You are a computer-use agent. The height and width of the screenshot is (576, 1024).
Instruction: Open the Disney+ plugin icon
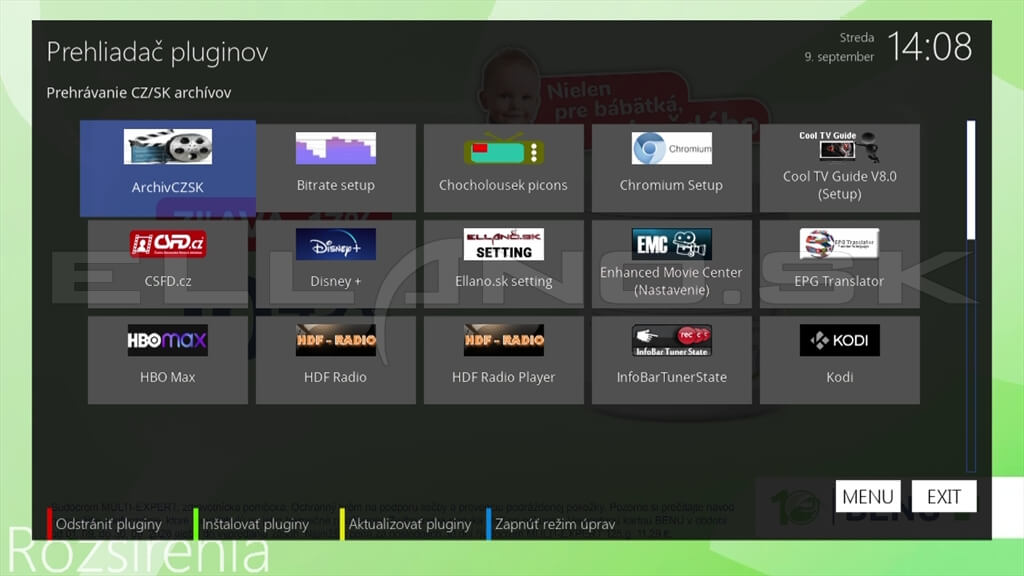pyautogui.click(x=336, y=244)
